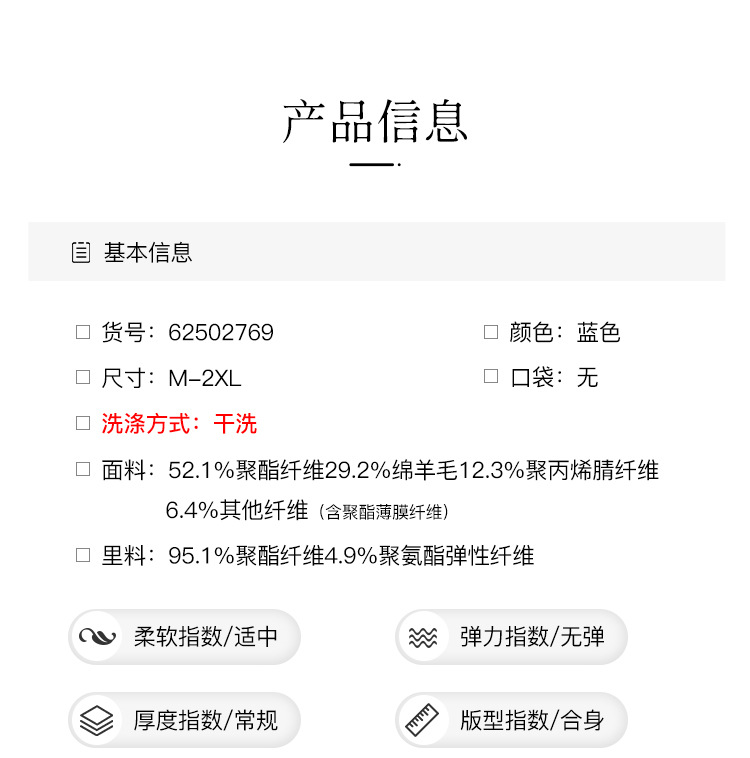Select the 版型指数/合身 pill button
Viewport: 750px width, 758px height.
[512, 720]
